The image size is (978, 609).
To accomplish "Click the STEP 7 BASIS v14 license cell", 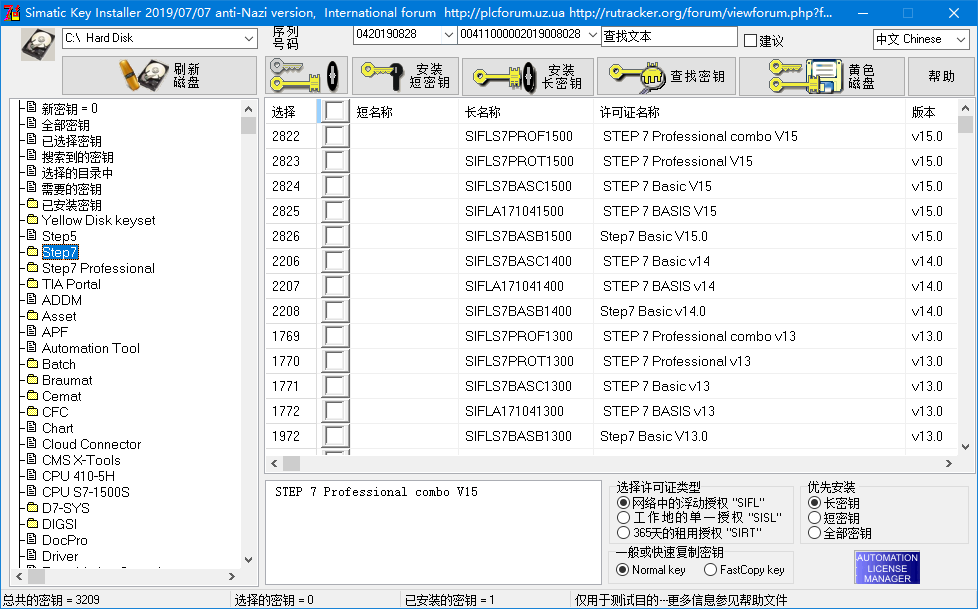I will [x=659, y=286].
